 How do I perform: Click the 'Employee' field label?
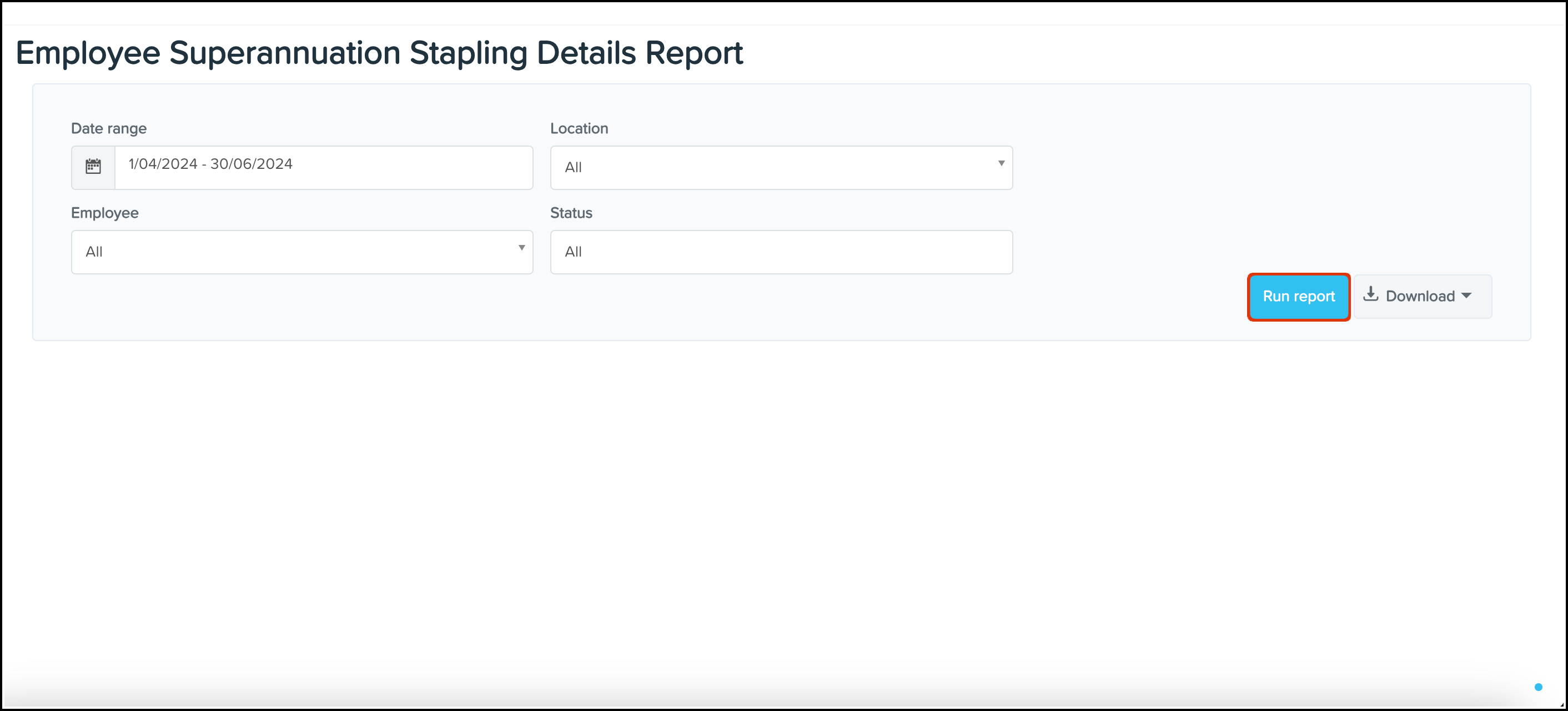tap(104, 213)
